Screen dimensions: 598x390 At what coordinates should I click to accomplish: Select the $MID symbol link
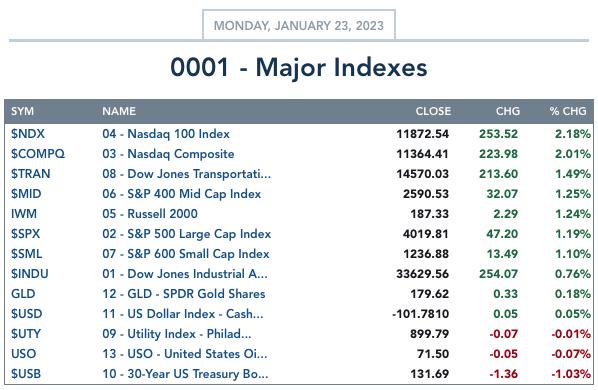click(26, 194)
